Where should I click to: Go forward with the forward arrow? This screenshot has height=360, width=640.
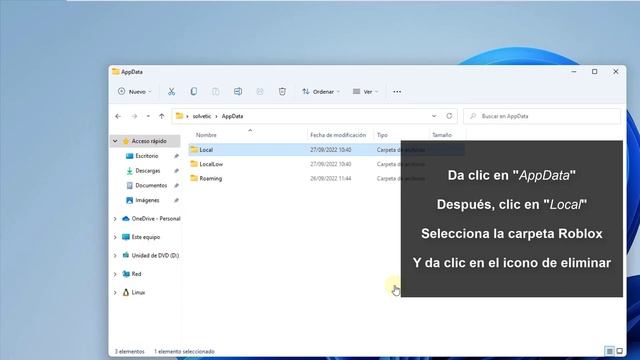[134, 116]
